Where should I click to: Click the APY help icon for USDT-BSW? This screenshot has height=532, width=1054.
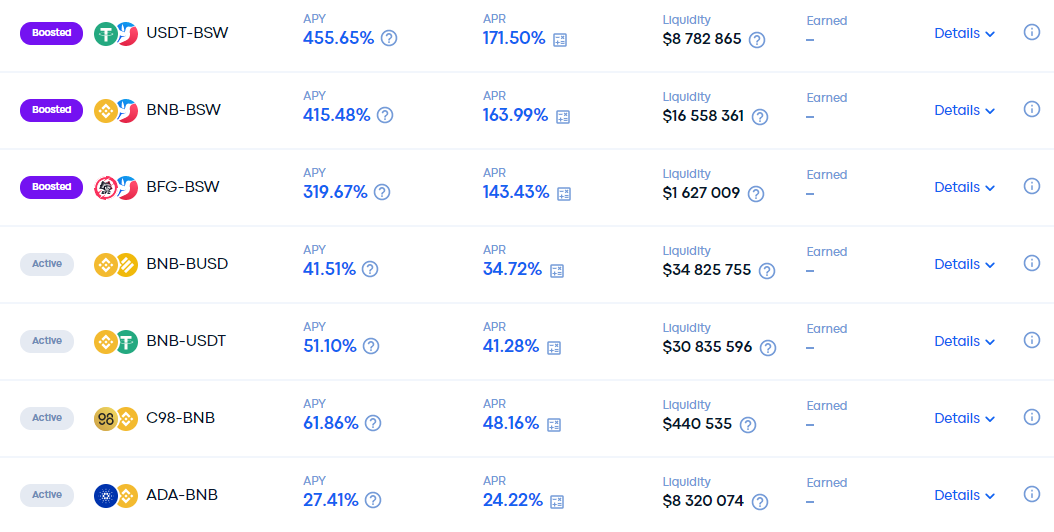click(389, 38)
